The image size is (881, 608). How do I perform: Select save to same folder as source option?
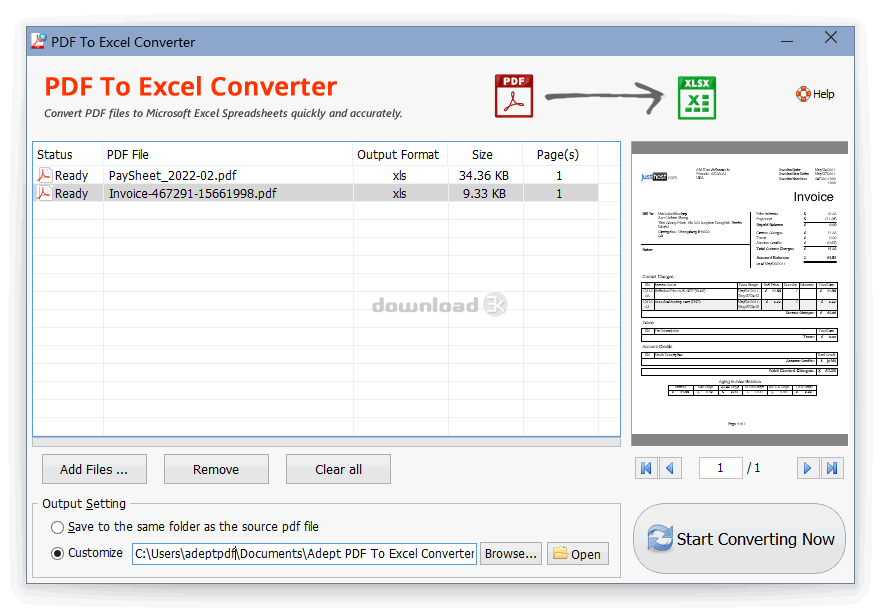tap(57, 527)
